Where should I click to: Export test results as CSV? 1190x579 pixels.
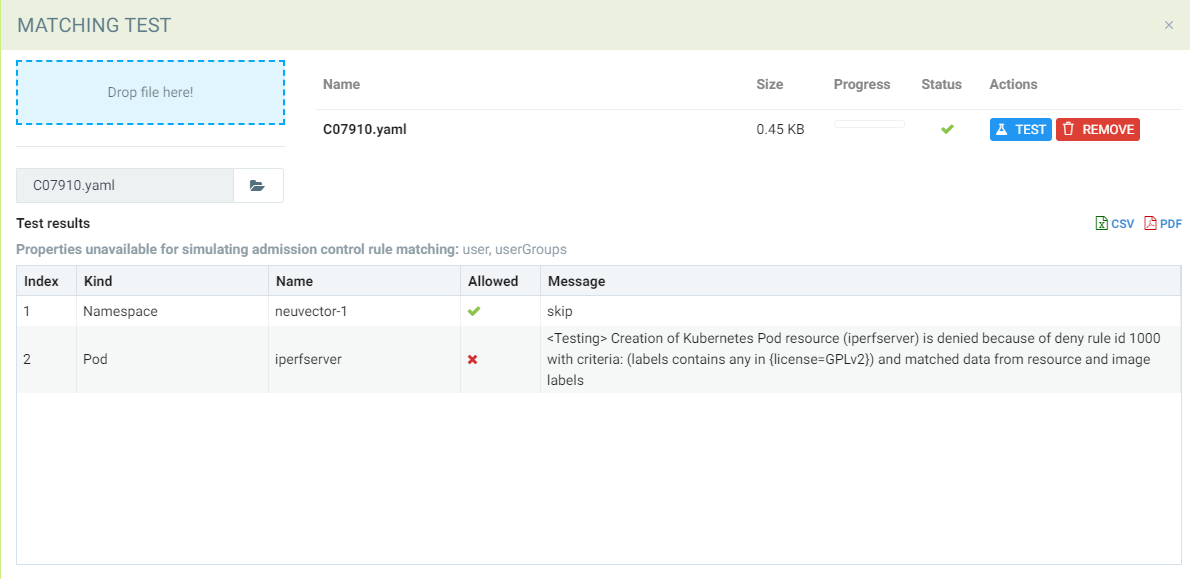(1115, 224)
